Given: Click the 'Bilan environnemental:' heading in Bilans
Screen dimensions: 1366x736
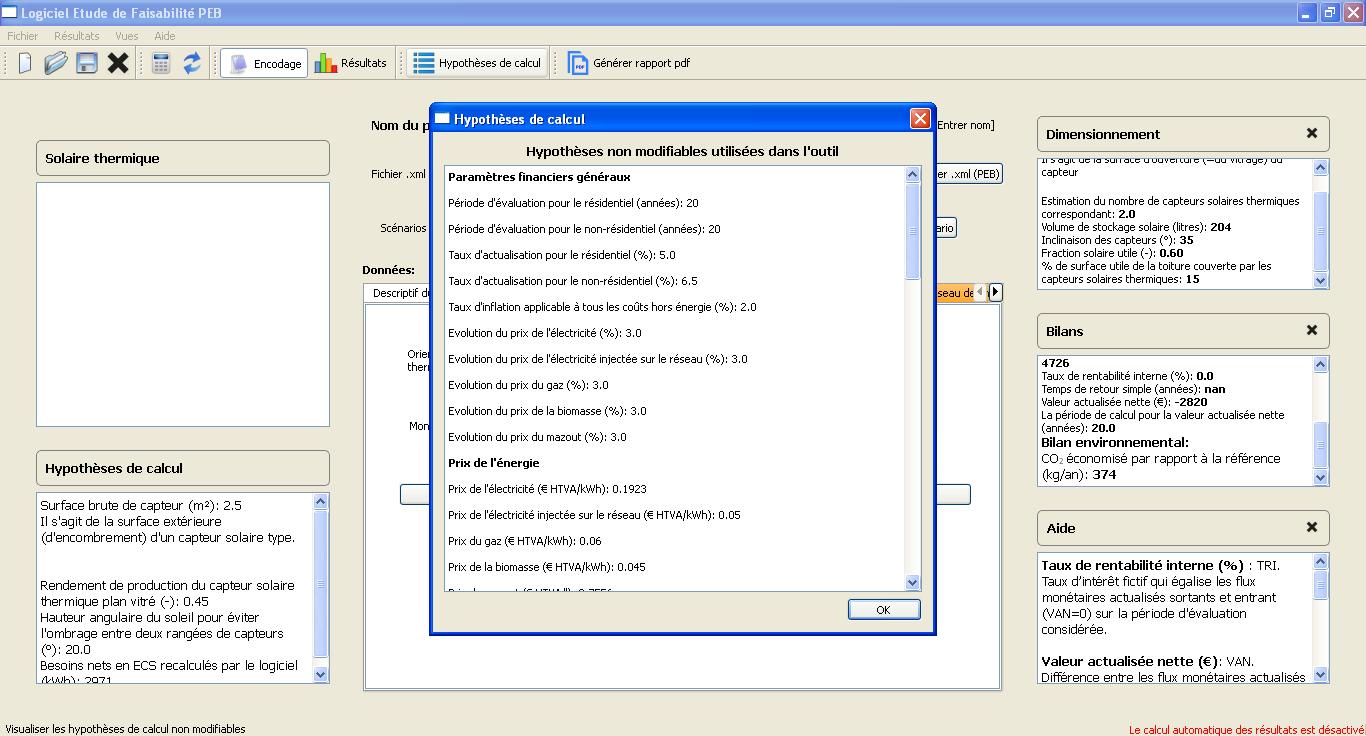Looking at the screenshot, I should [x=1115, y=442].
